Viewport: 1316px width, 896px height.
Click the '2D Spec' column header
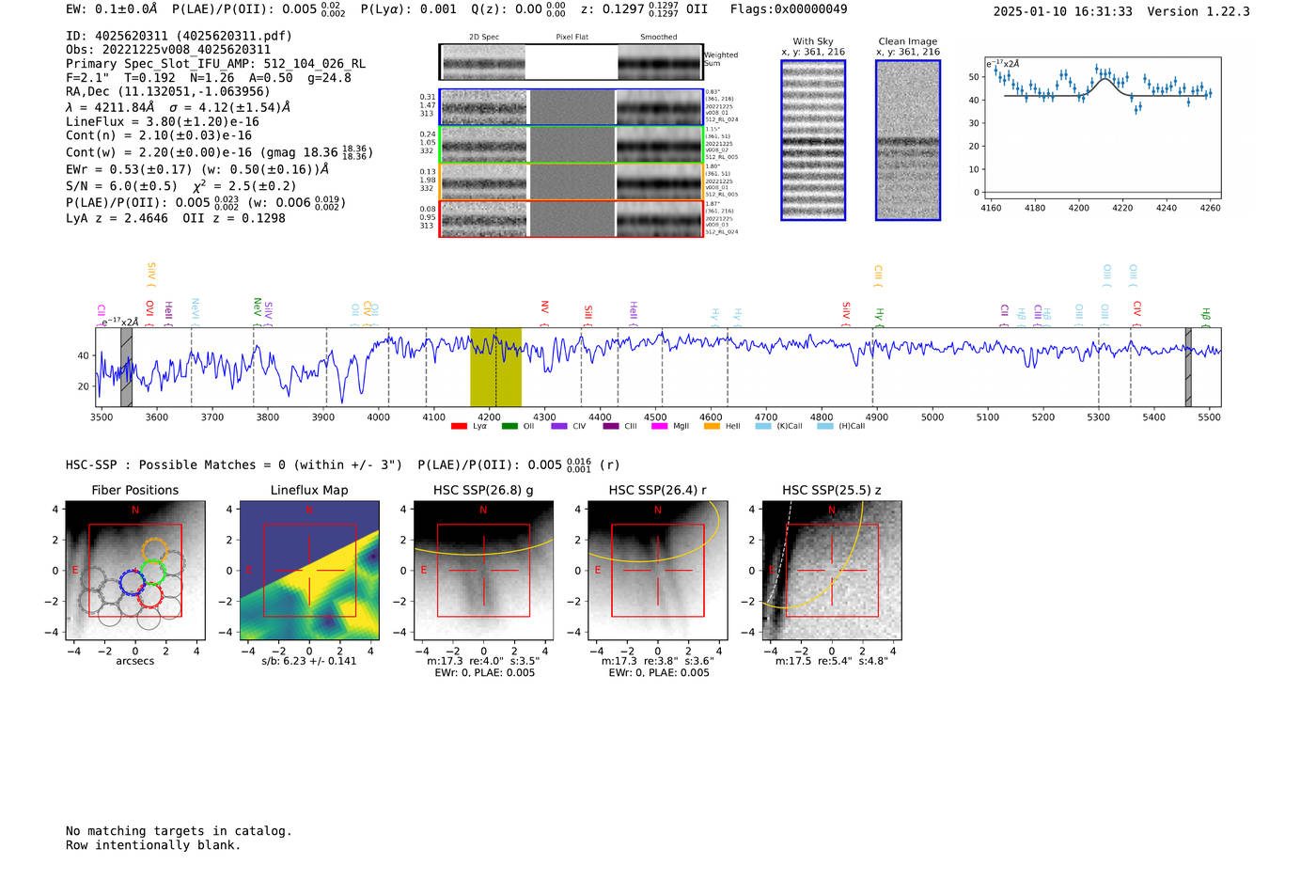pyautogui.click(x=484, y=38)
